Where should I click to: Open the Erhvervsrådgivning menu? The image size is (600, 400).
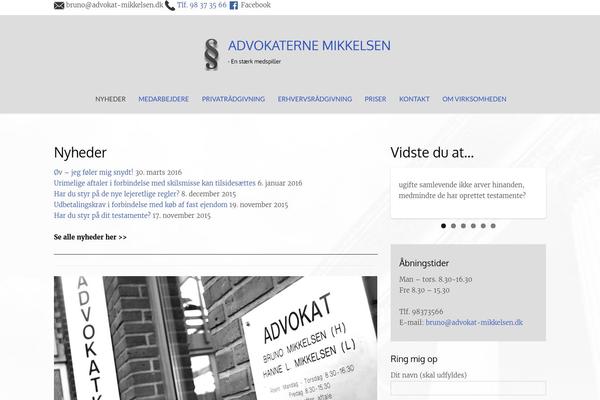coord(315,99)
